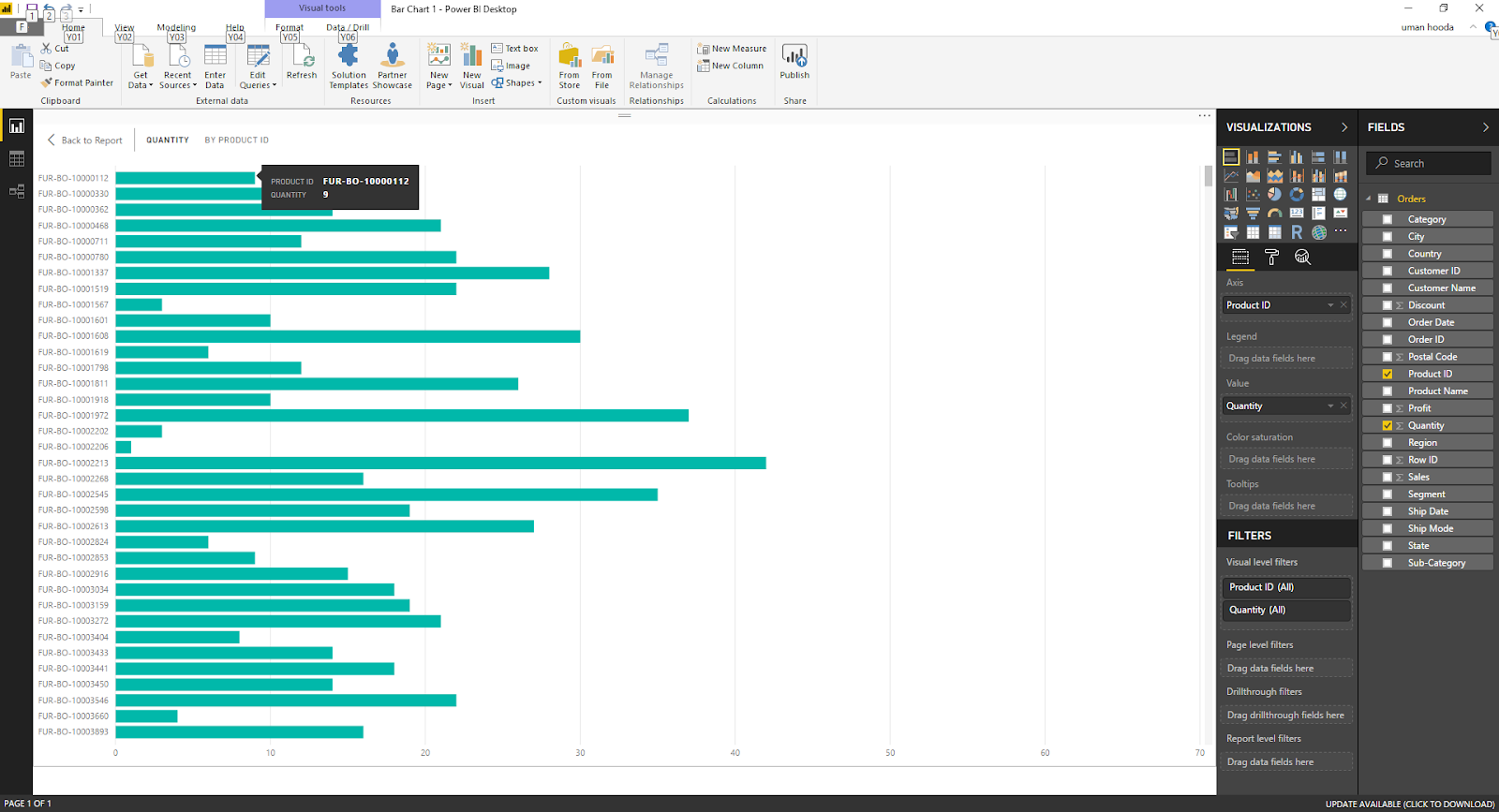The width and height of the screenshot is (1499, 812).
Task: Open the Get Data dropdown
Action: coord(141,66)
